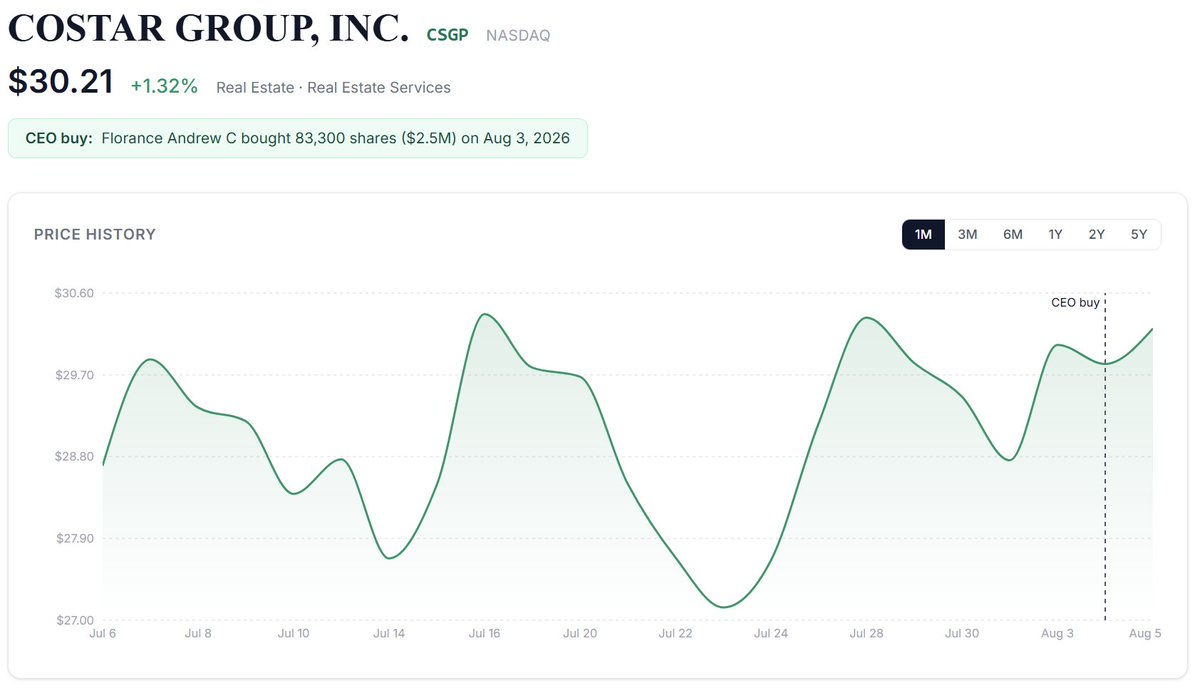Switch chart to 3M range
The height and width of the screenshot is (693, 1200).
(x=967, y=234)
